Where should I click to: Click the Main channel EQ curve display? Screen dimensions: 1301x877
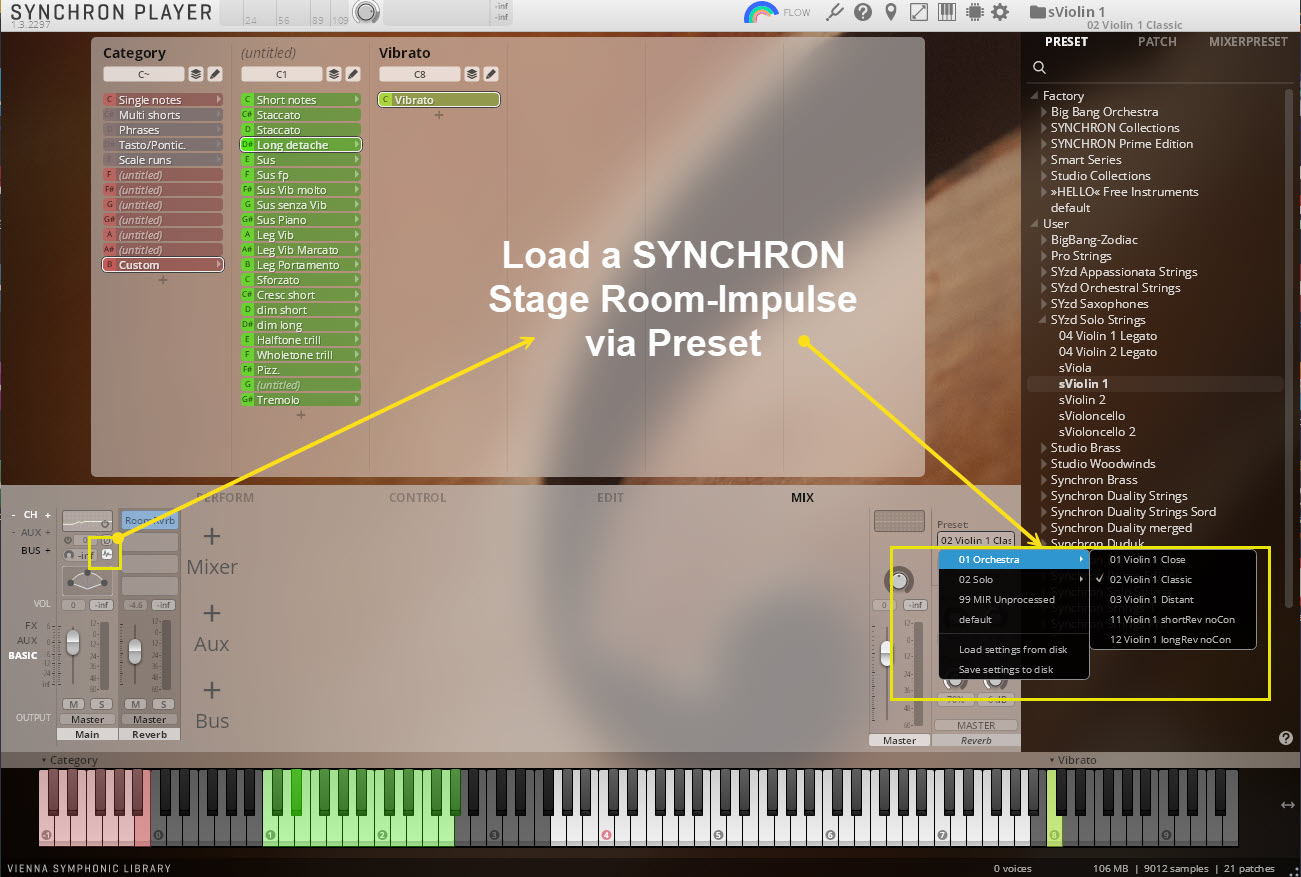pos(87,520)
